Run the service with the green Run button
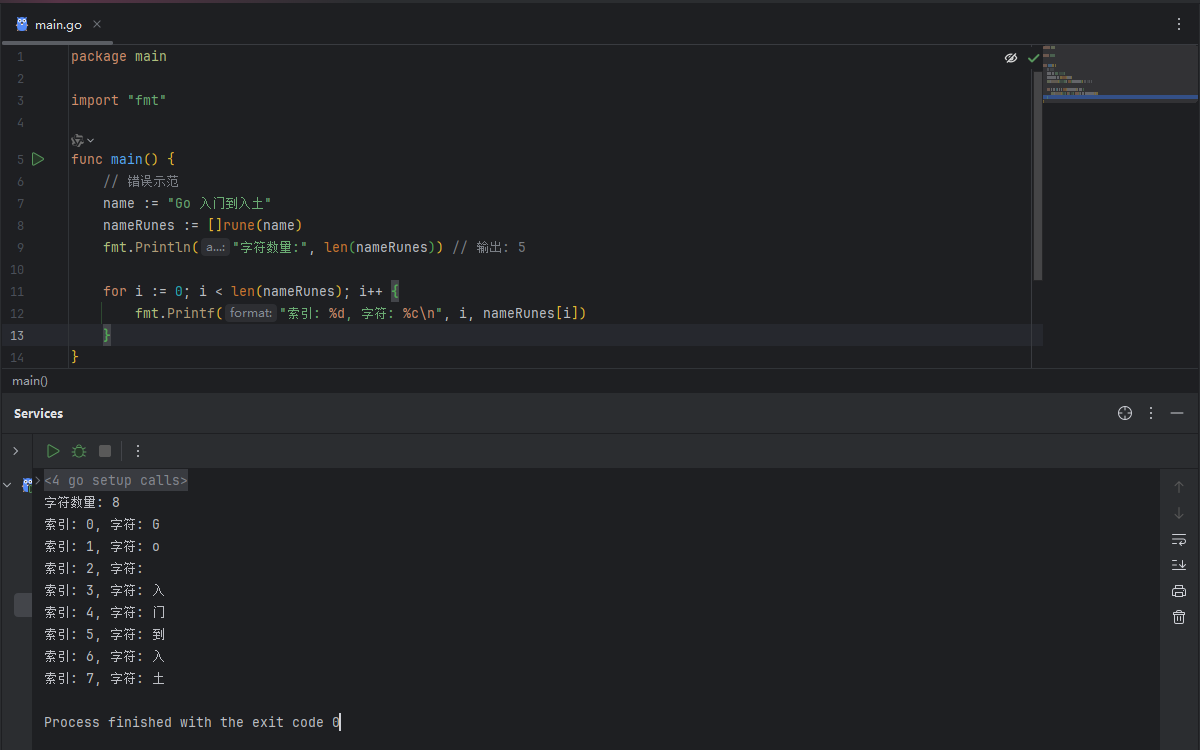The height and width of the screenshot is (750, 1200). click(x=53, y=451)
